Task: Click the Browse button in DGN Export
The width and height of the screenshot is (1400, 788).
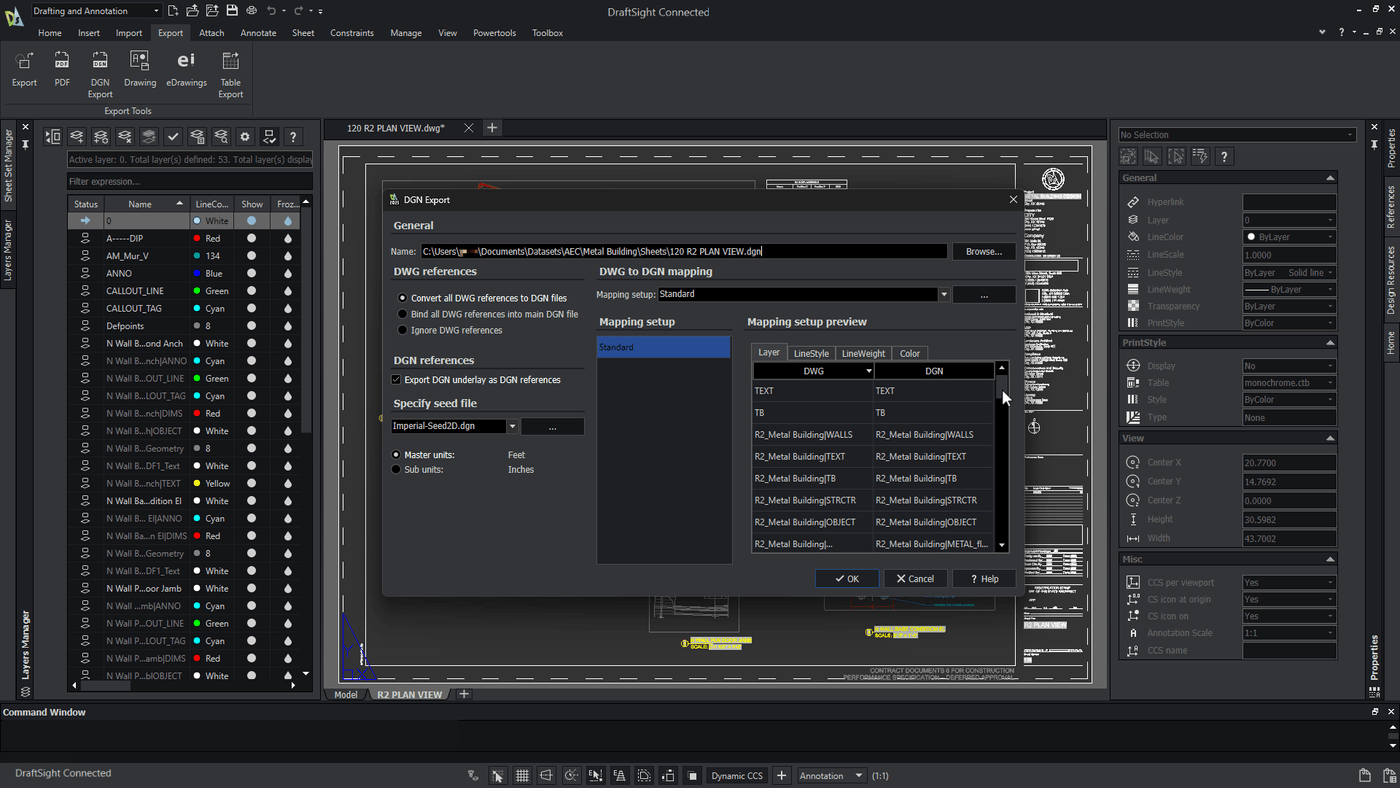Action: click(x=984, y=251)
